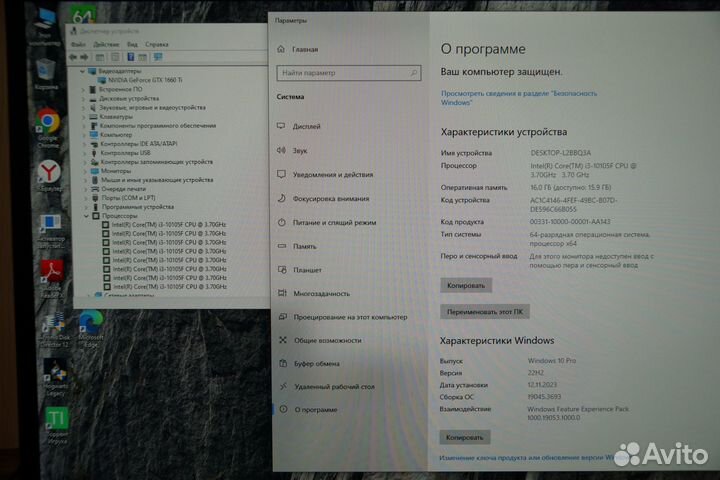Open Справка menu in Device Manager
The width and height of the screenshot is (720, 480).
[x=157, y=45]
